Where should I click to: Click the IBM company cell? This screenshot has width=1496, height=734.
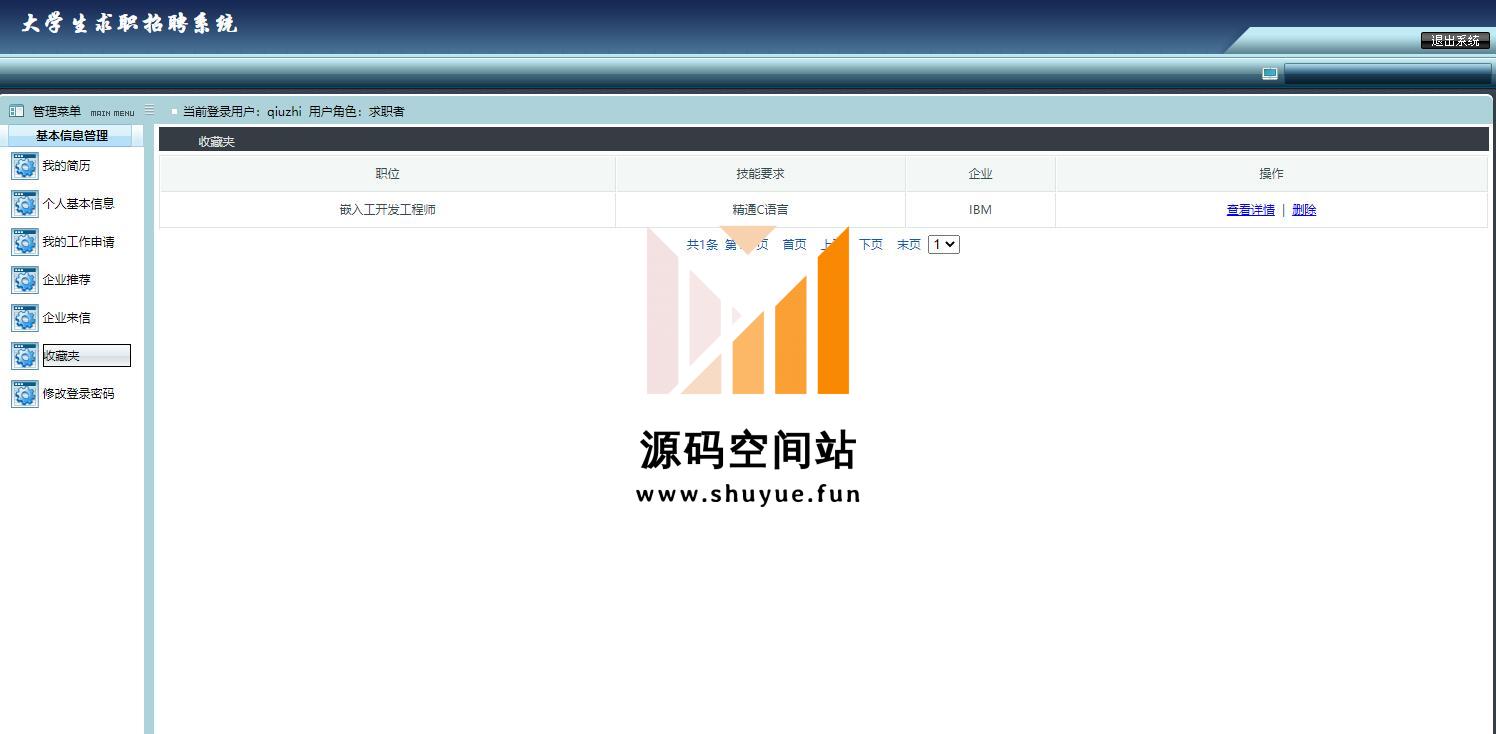tap(980, 210)
